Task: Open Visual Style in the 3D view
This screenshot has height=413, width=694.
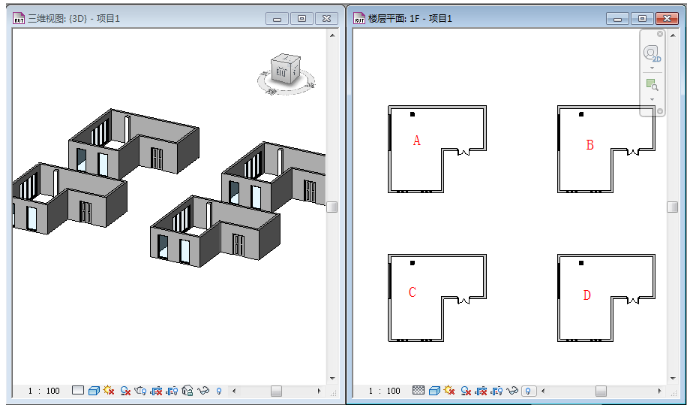Action: [93, 390]
